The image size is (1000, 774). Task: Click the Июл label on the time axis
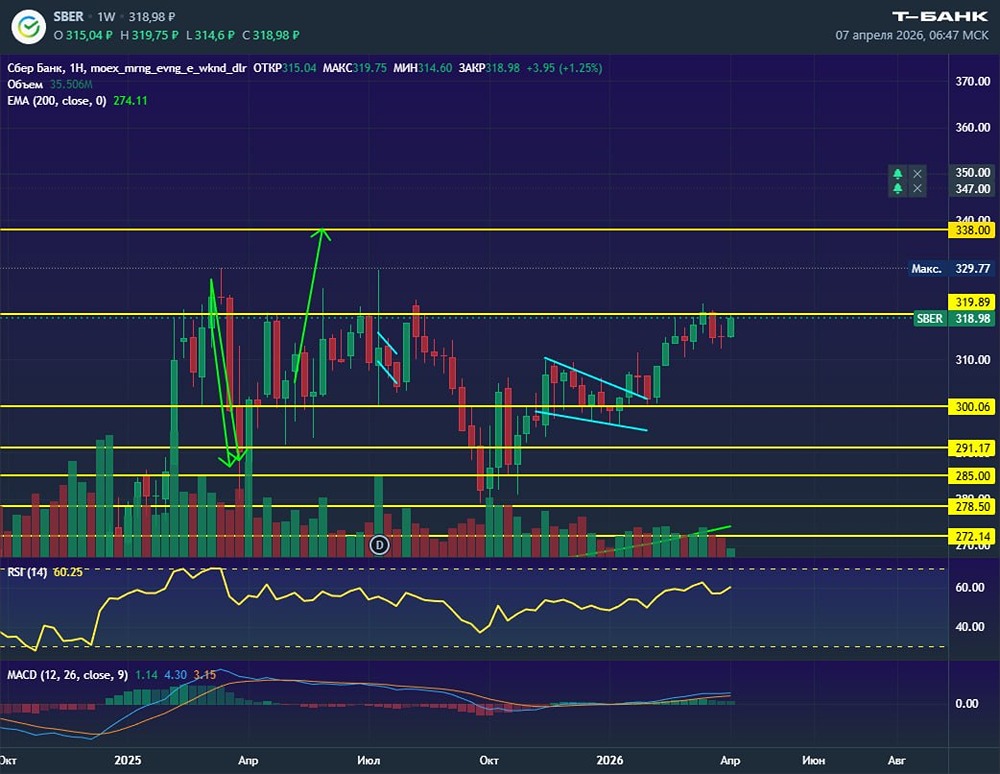(369, 760)
